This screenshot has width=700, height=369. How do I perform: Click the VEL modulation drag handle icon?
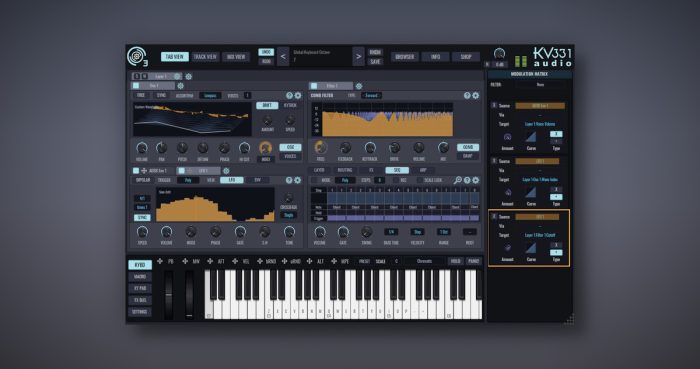coord(235,261)
